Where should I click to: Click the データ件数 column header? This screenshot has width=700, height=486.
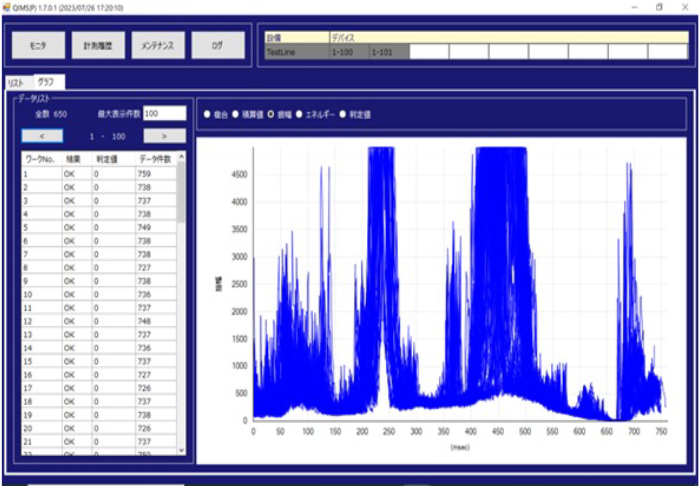[x=156, y=159]
